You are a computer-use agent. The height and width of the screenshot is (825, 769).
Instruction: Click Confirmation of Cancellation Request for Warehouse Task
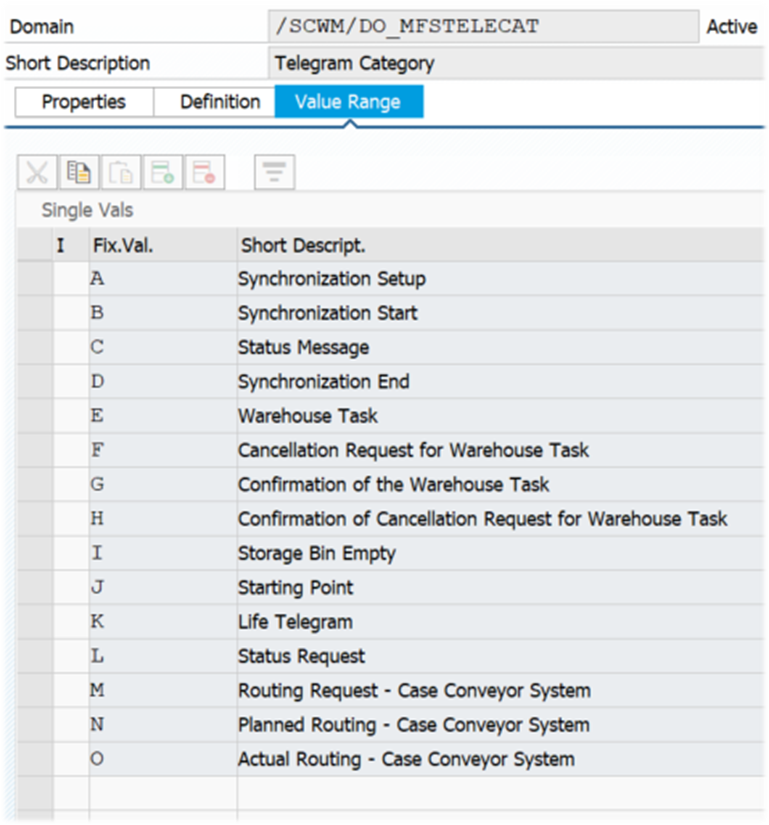point(482,519)
